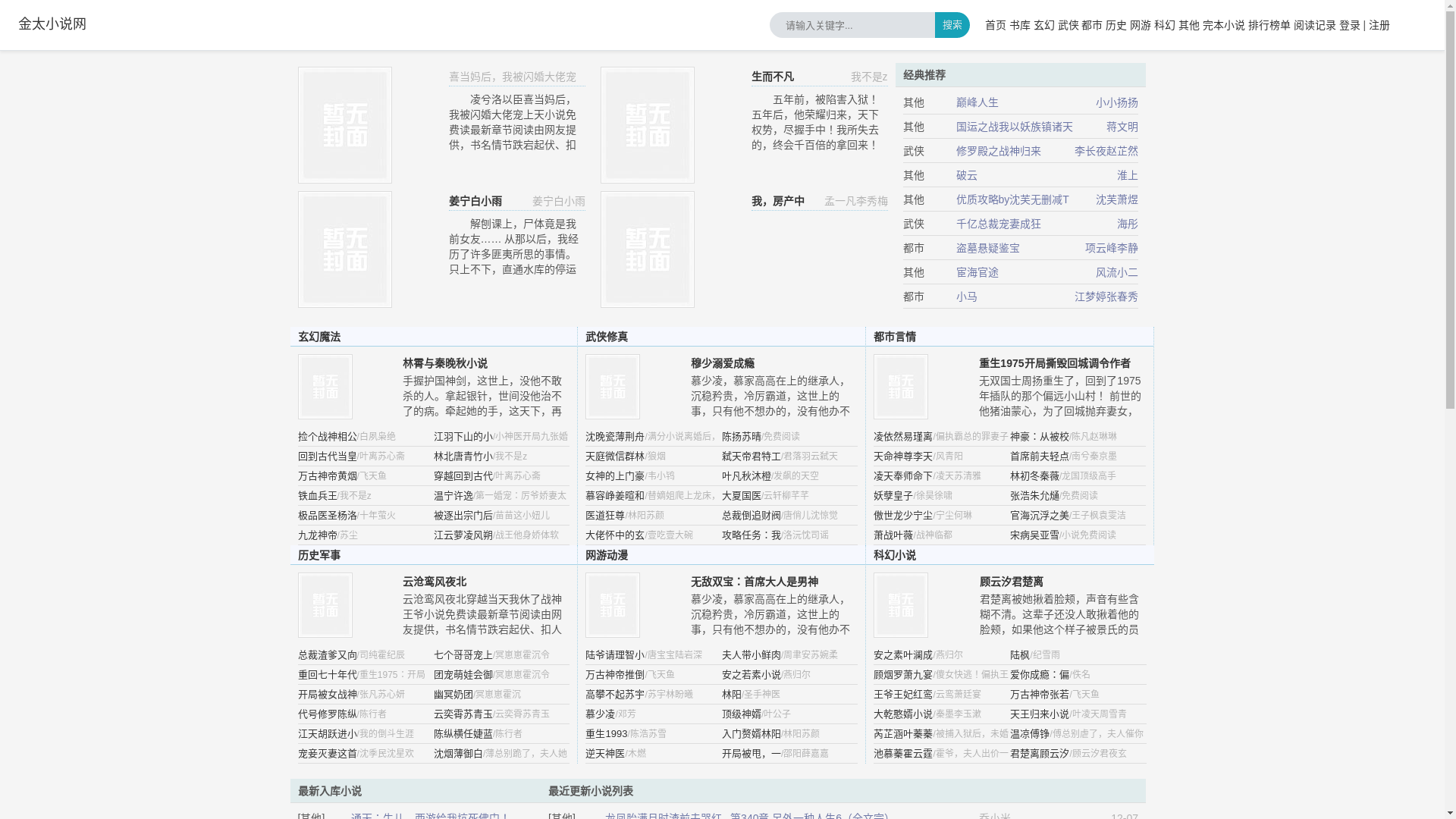Focus the keyword search input field
The height and width of the screenshot is (819, 1456).
pyautogui.click(x=852, y=25)
